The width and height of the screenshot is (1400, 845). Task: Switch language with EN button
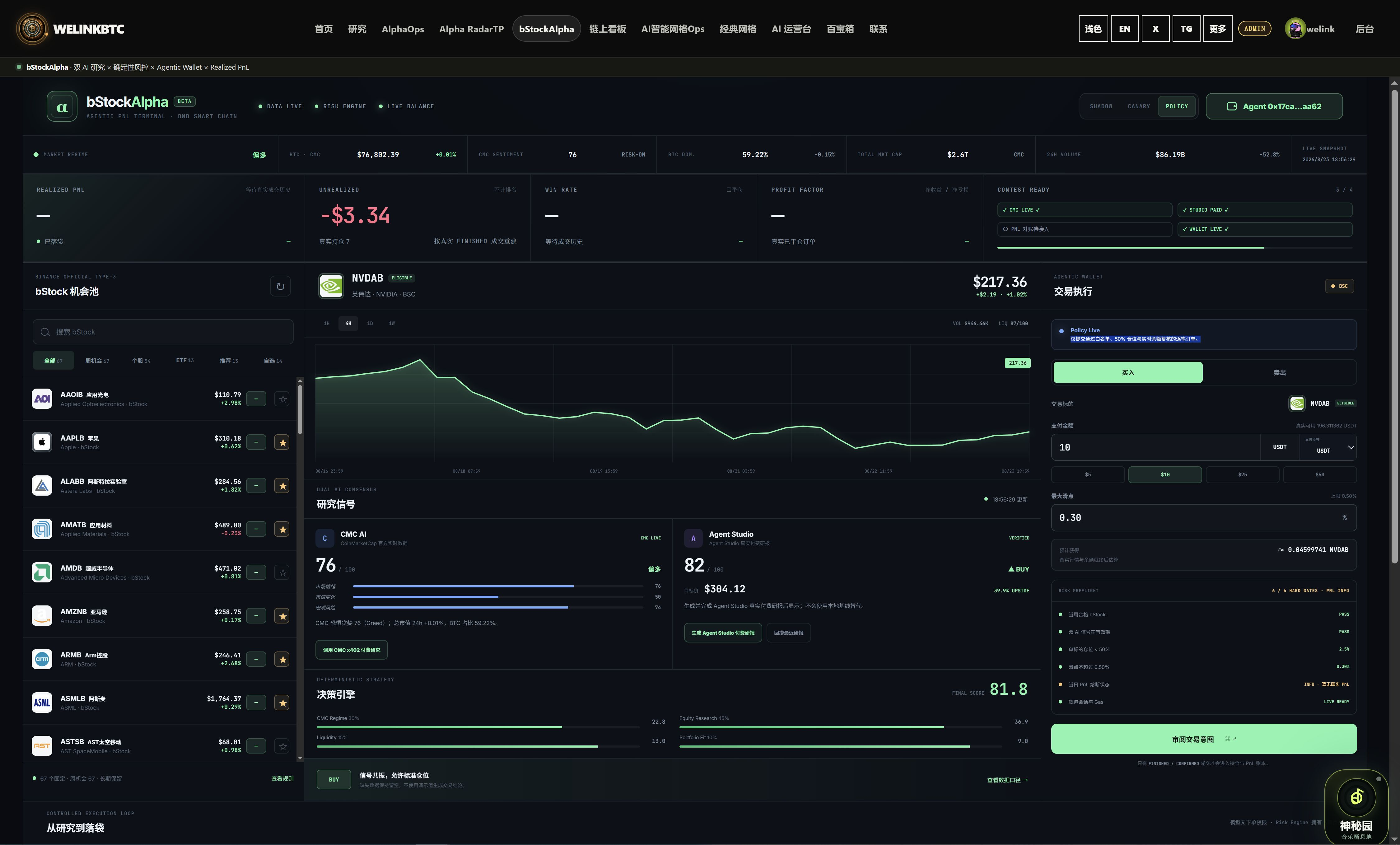coord(1124,29)
